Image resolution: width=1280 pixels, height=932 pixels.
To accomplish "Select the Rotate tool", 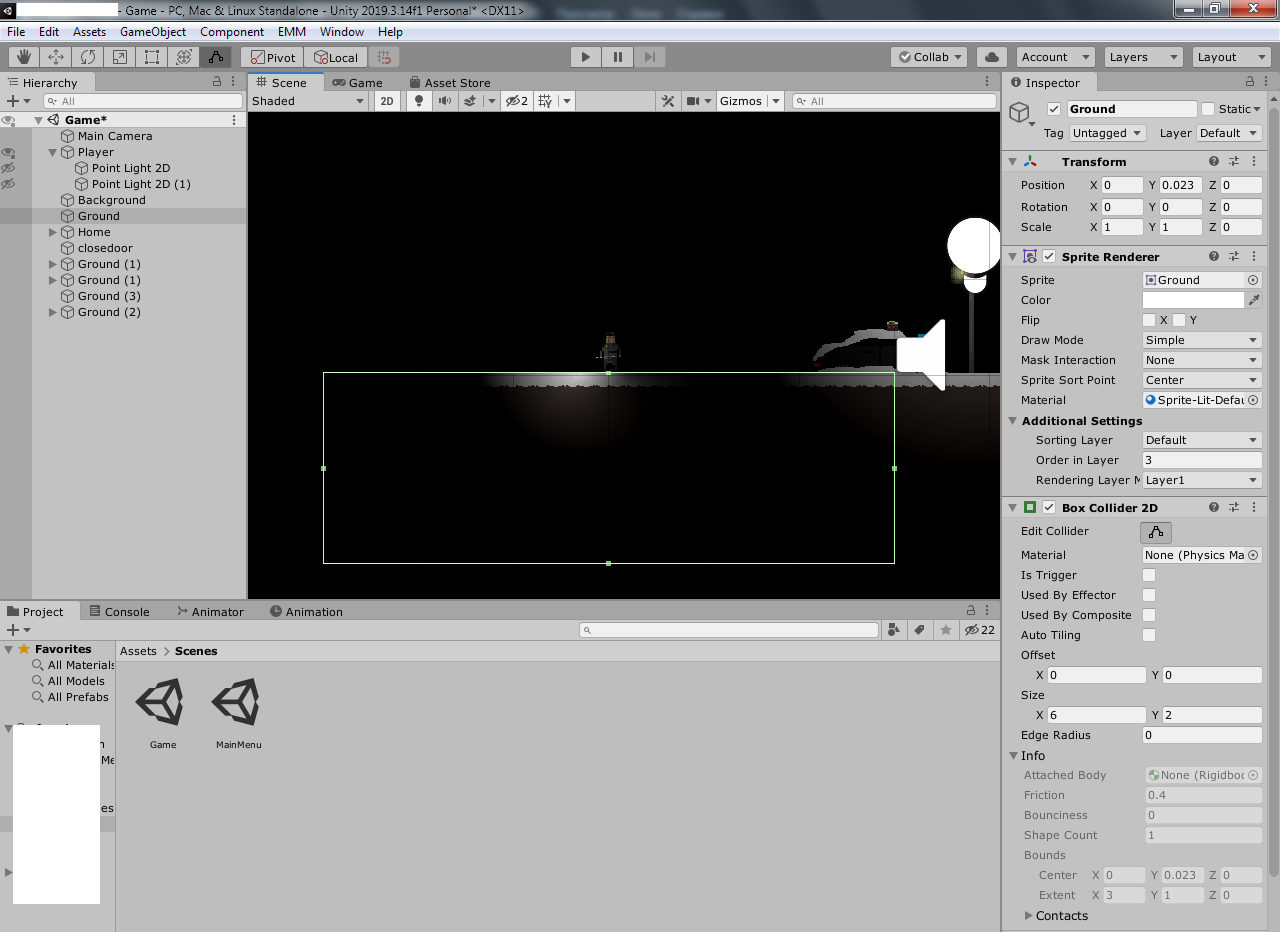I will pyautogui.click(x=88, y=57).
